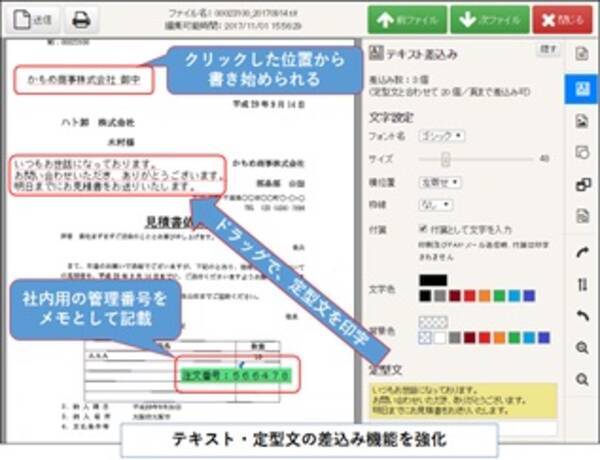Zoom out with the bottom magnifier icon
Image resolution: width=600 pixels, height=460 pixels.
(582, 379)
